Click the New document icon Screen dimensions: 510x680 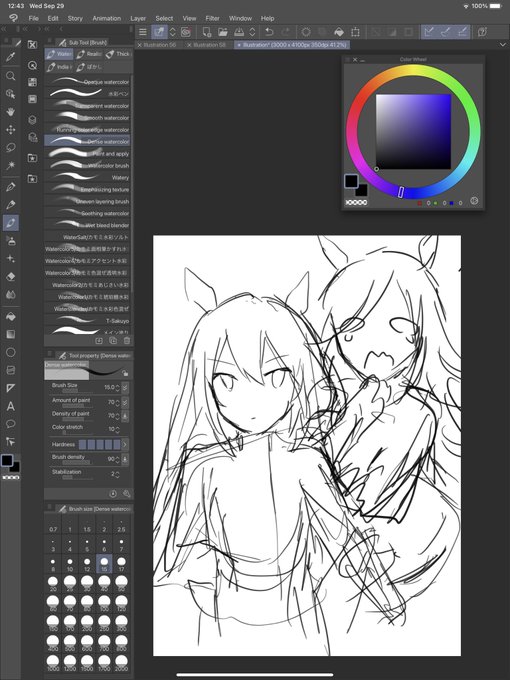[206, 32]
